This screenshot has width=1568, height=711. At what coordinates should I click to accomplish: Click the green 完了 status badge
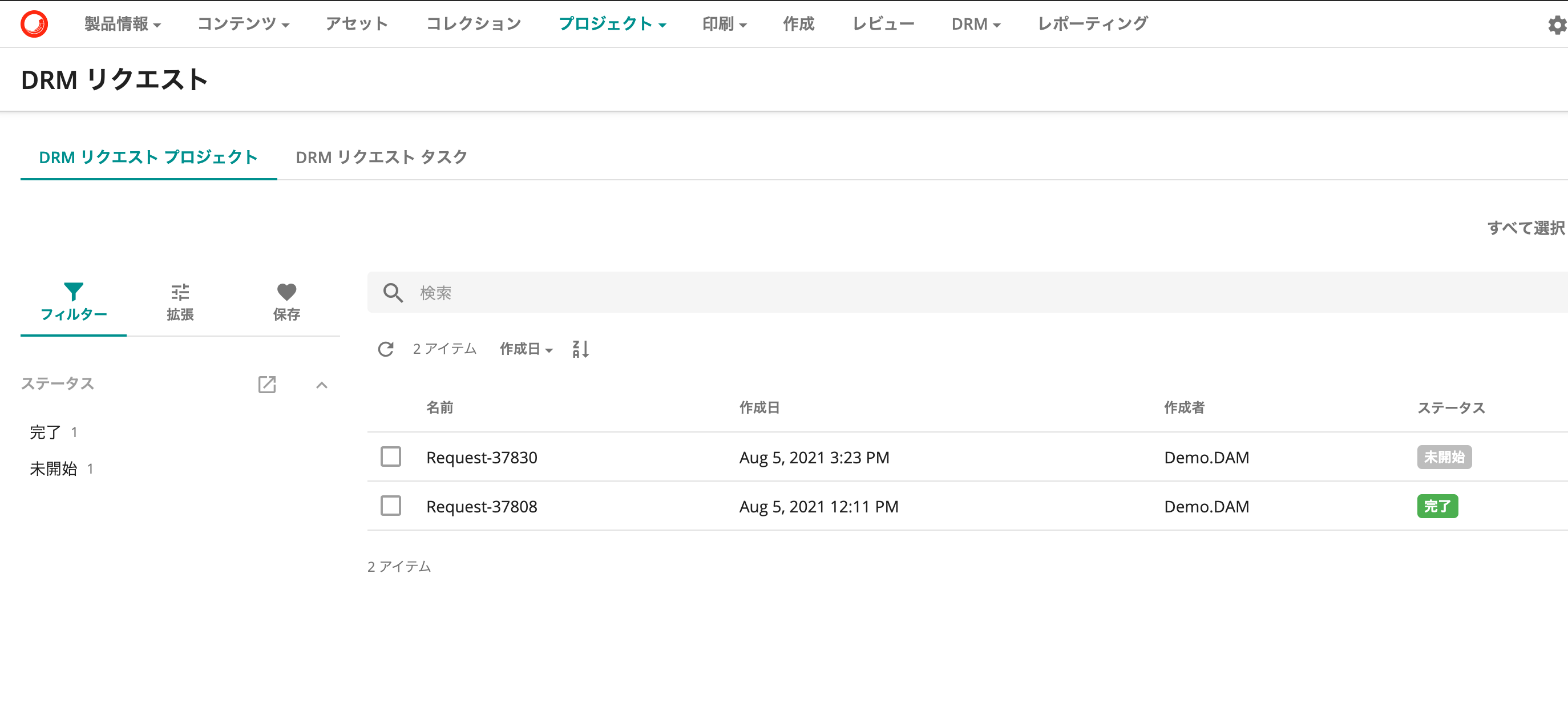1437,506
